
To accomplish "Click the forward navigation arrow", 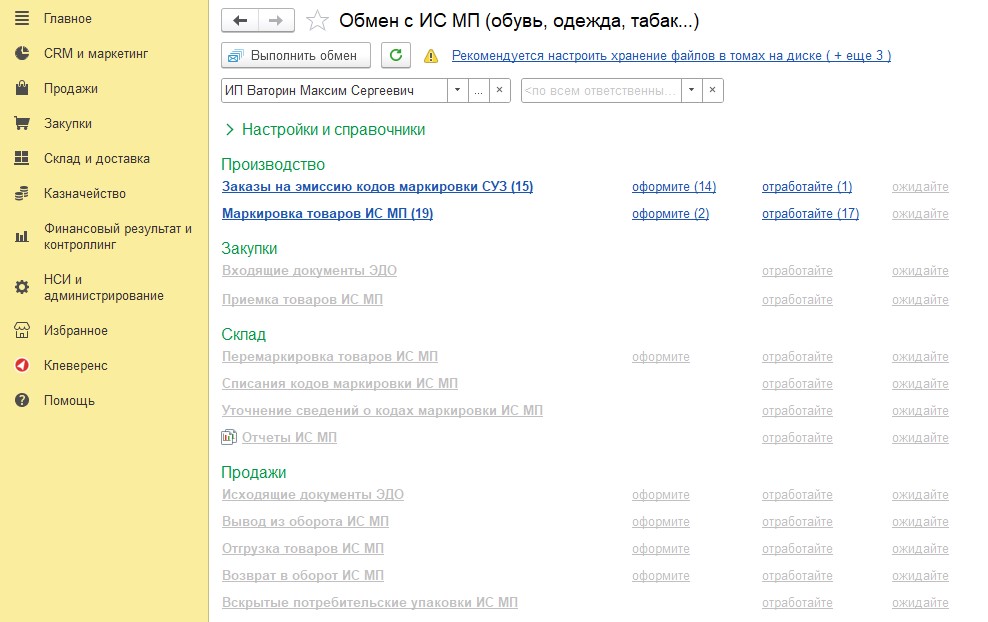I will [x=276, y=20].
